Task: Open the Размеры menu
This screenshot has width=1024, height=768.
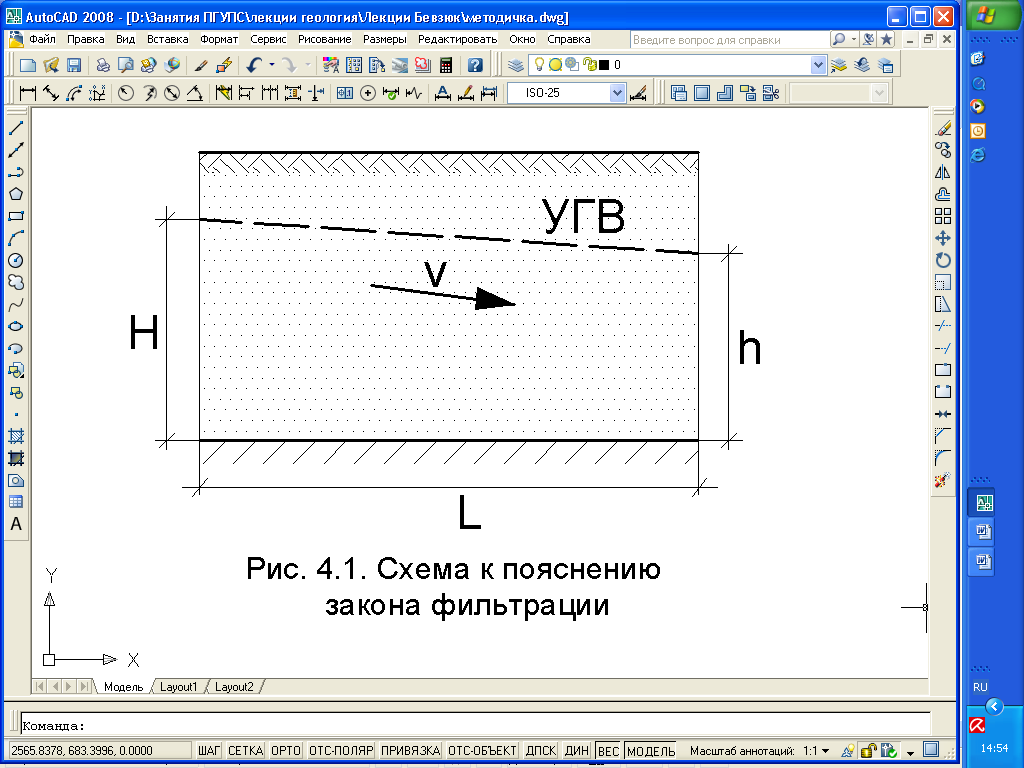Action: [x=385, y=39]
